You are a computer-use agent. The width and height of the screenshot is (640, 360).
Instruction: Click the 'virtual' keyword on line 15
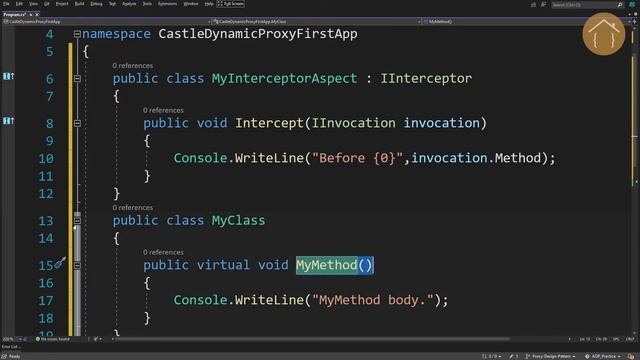click(223, 265)
